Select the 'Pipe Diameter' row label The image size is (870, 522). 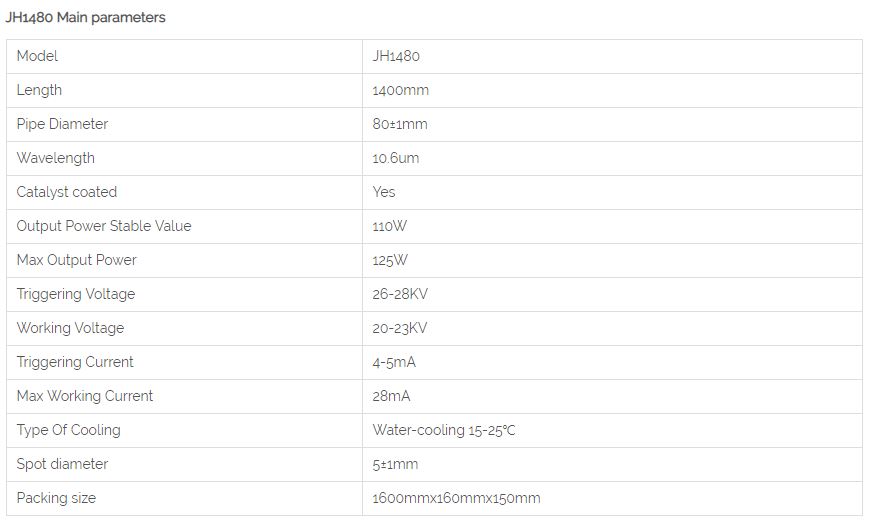coord(62,124)
